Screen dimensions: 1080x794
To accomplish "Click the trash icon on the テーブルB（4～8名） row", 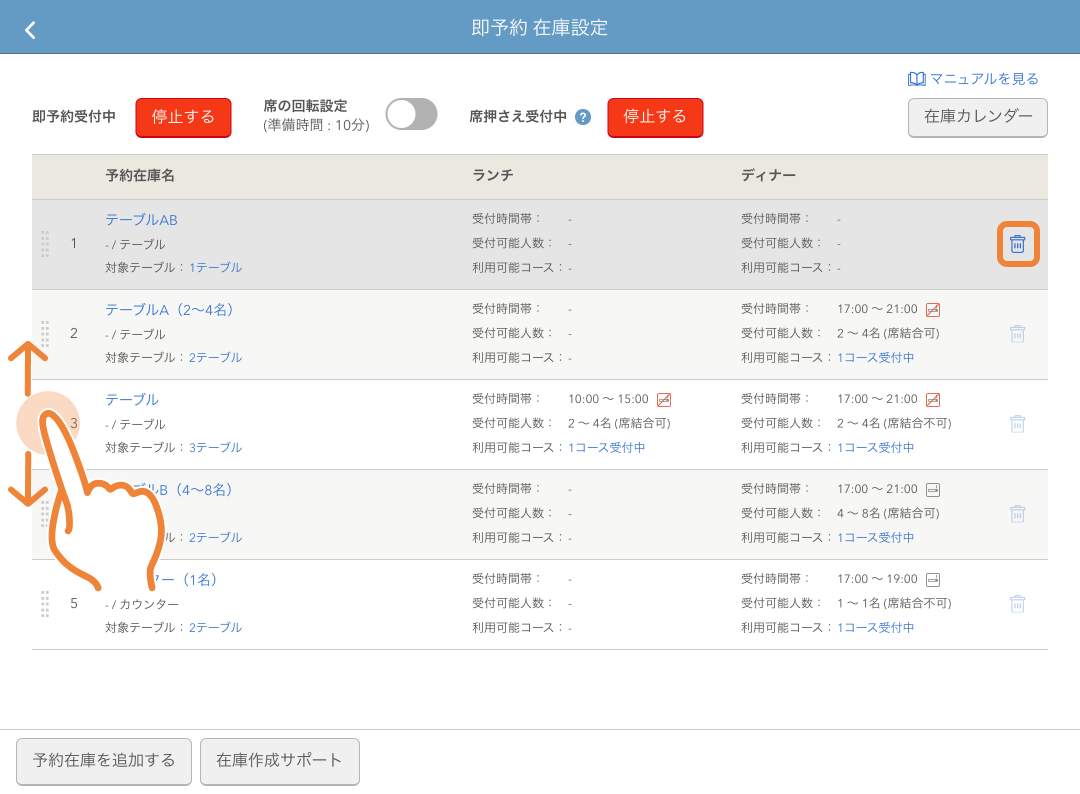I will [x=1017, y=513].
